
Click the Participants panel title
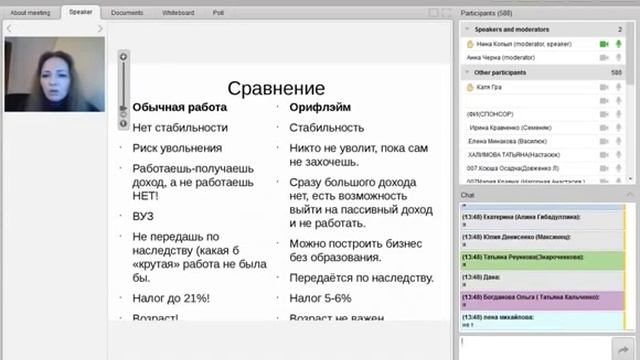coord(486,13)
